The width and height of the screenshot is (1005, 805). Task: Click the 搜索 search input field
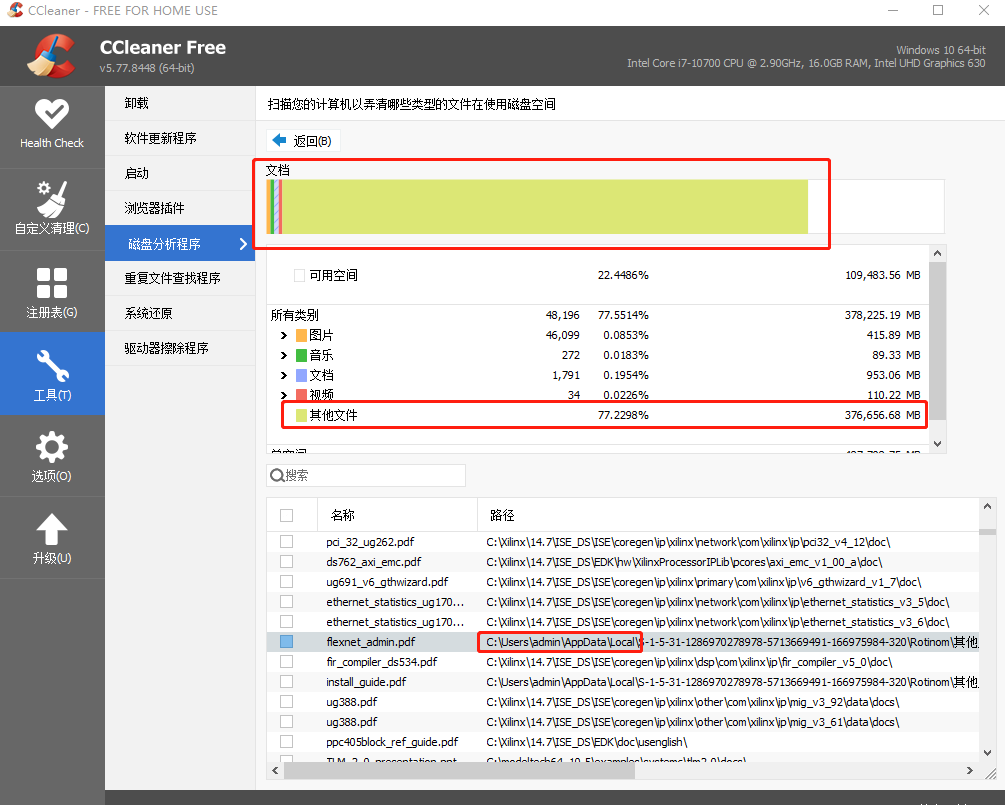point(366,476)
